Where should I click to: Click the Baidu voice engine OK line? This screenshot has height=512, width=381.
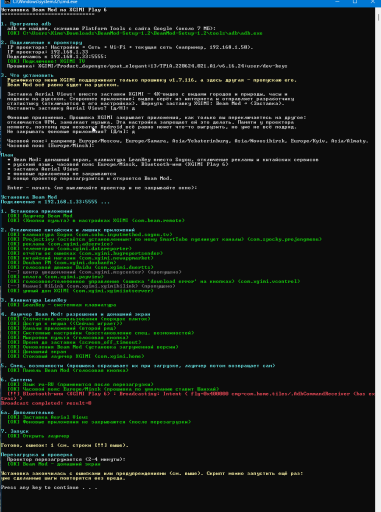tap(80, 267)
